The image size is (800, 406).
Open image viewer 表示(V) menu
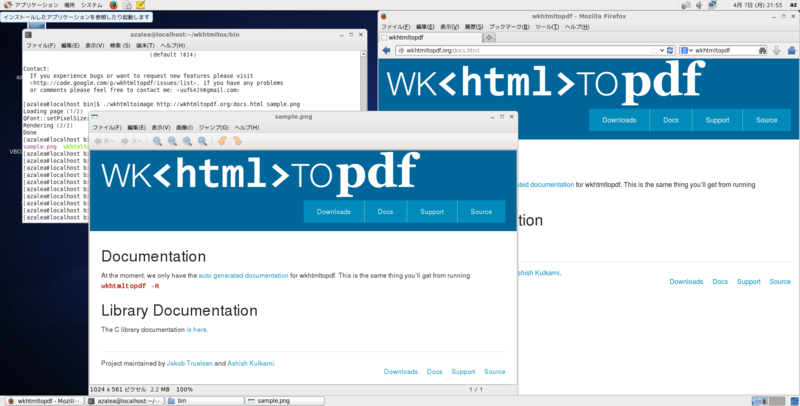[x=161, y=128]
